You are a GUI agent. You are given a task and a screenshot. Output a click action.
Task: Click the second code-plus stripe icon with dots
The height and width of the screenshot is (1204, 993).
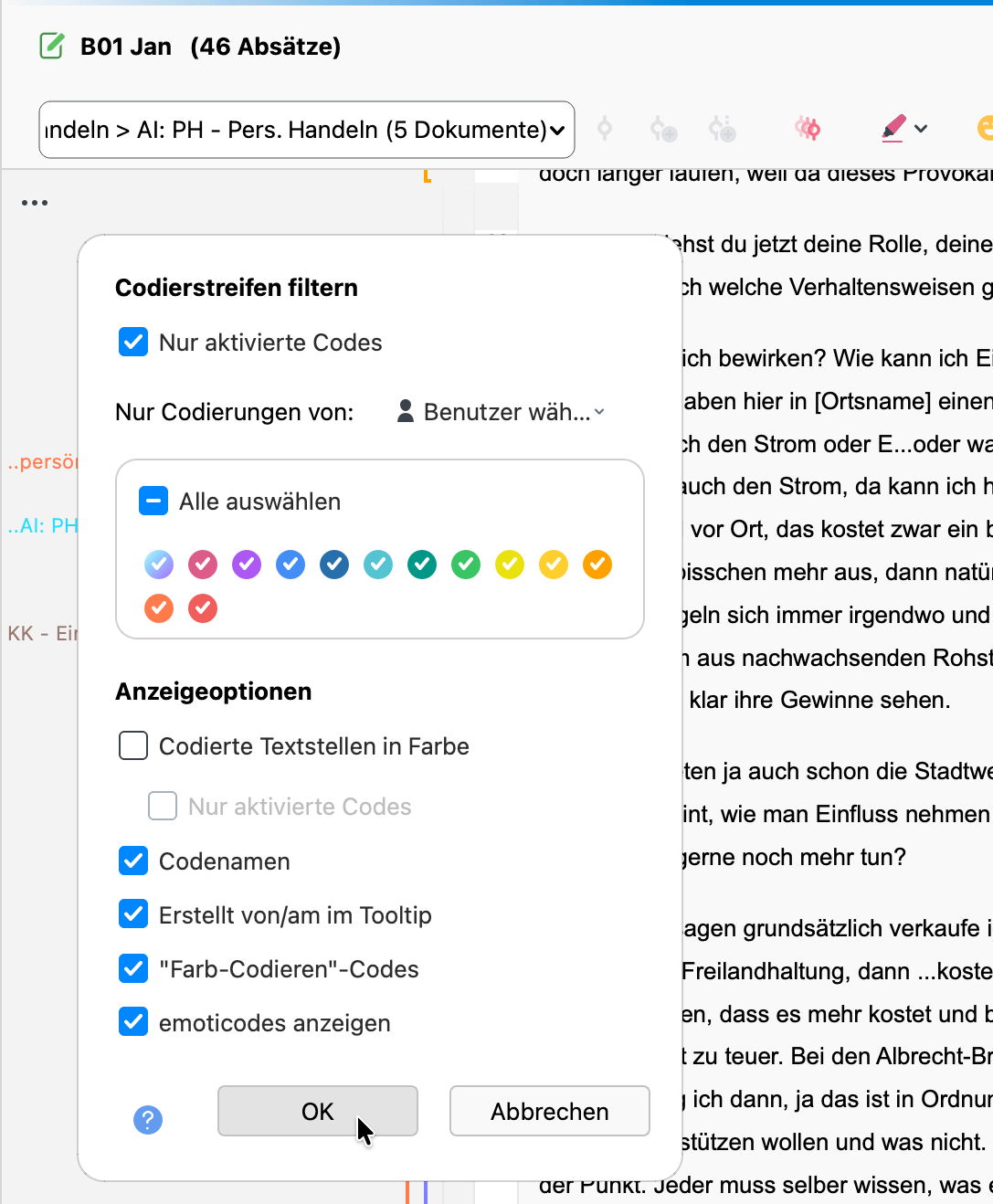[722, 129]
